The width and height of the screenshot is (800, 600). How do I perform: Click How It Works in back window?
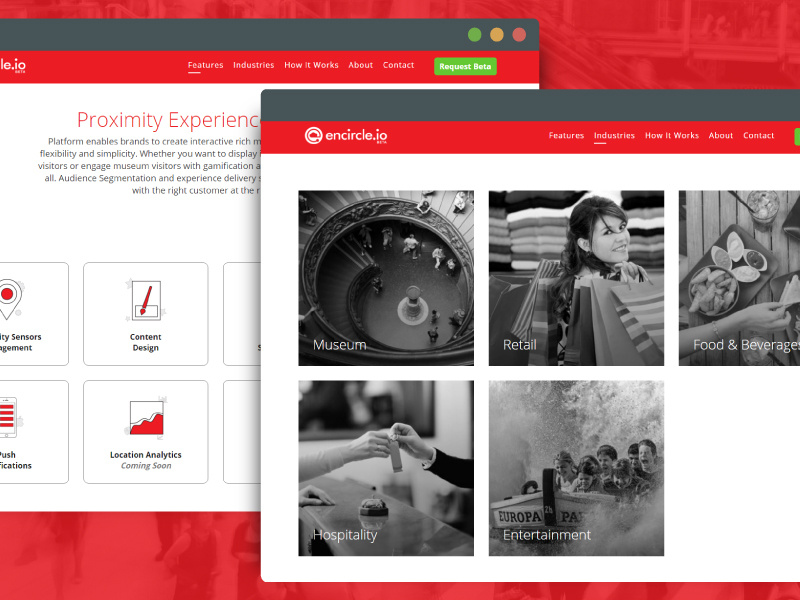tap(311, 65)
